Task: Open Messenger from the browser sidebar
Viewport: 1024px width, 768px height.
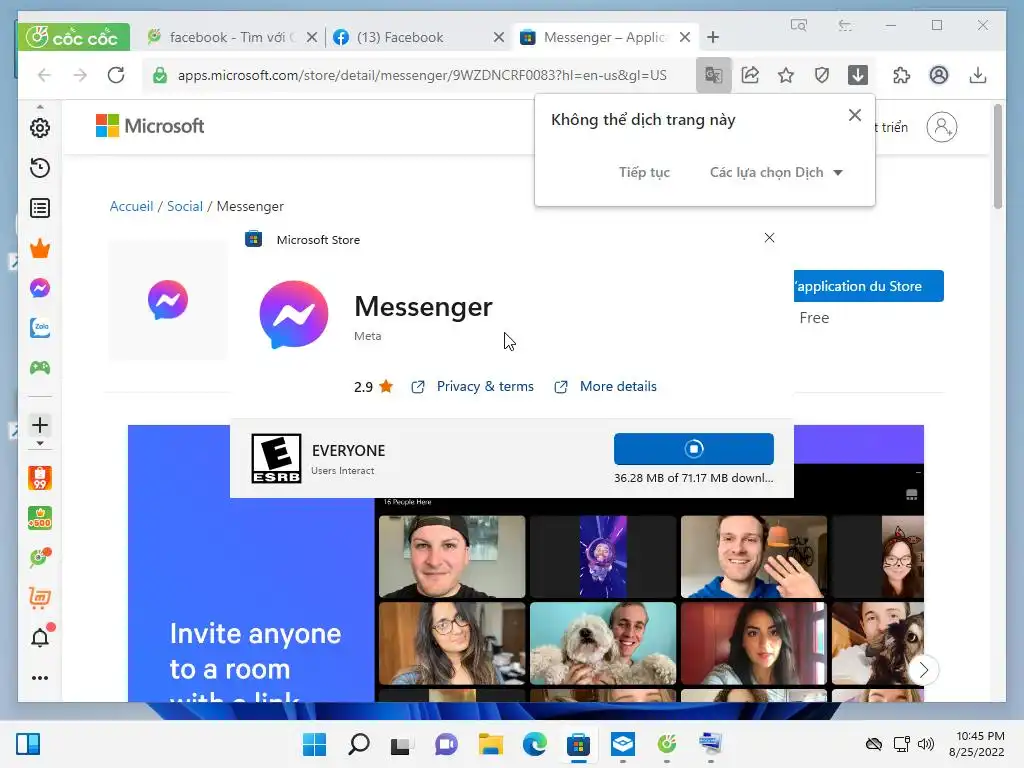Action: 40,288
